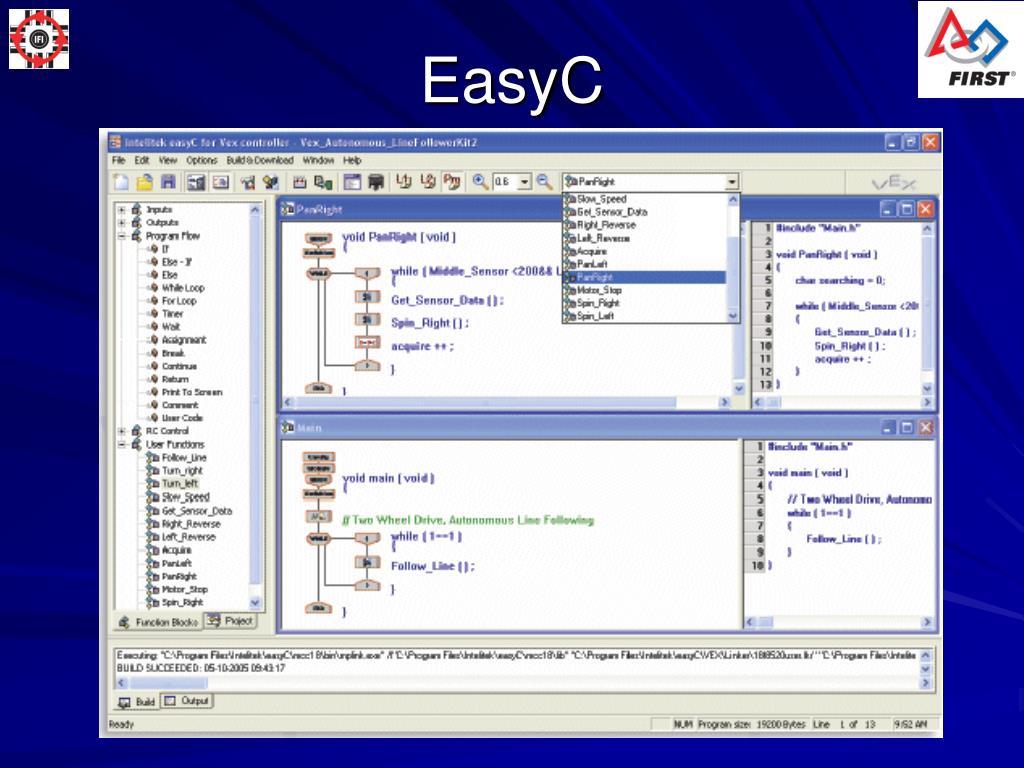Click the BUILD SUCCEEDED line in the build log
The height and width of the screenshot is (768, 1024).
coord(201,668)
